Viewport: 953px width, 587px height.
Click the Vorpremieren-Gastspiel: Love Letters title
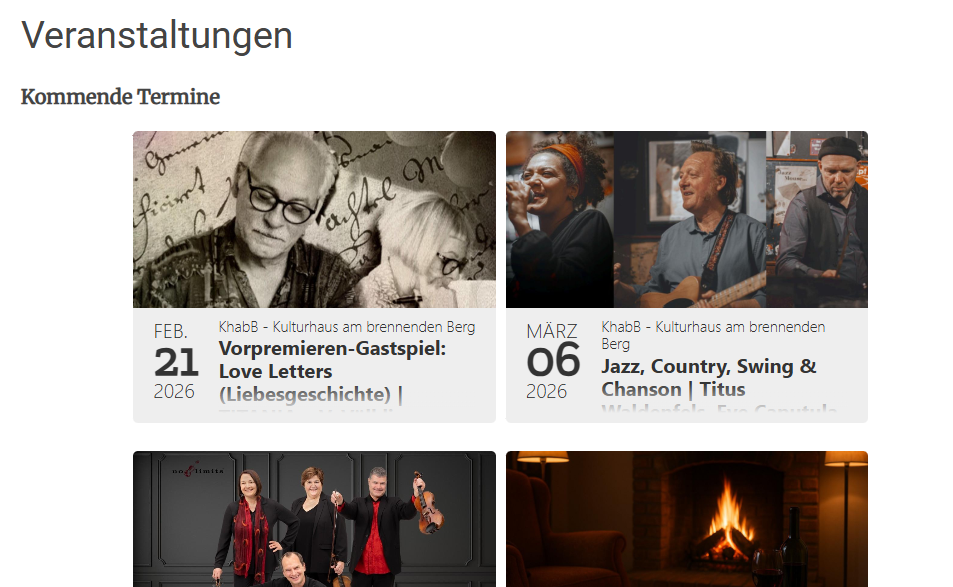[x=332, y=360]
